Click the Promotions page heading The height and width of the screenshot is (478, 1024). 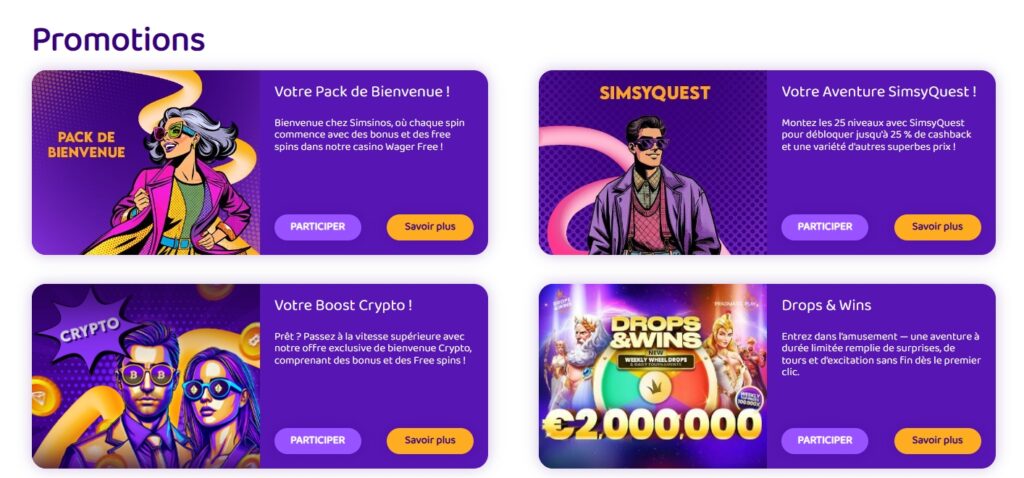(118, 39)
